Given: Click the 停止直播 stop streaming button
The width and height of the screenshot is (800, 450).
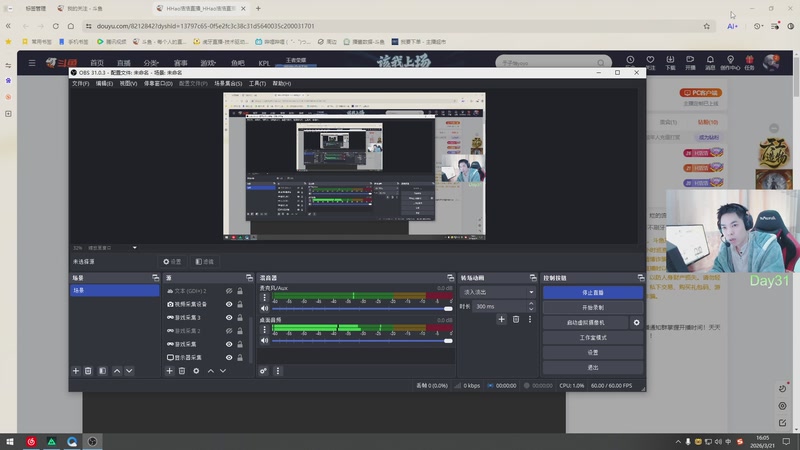Looking at the screenshot, I should click(x=593, y=292).
